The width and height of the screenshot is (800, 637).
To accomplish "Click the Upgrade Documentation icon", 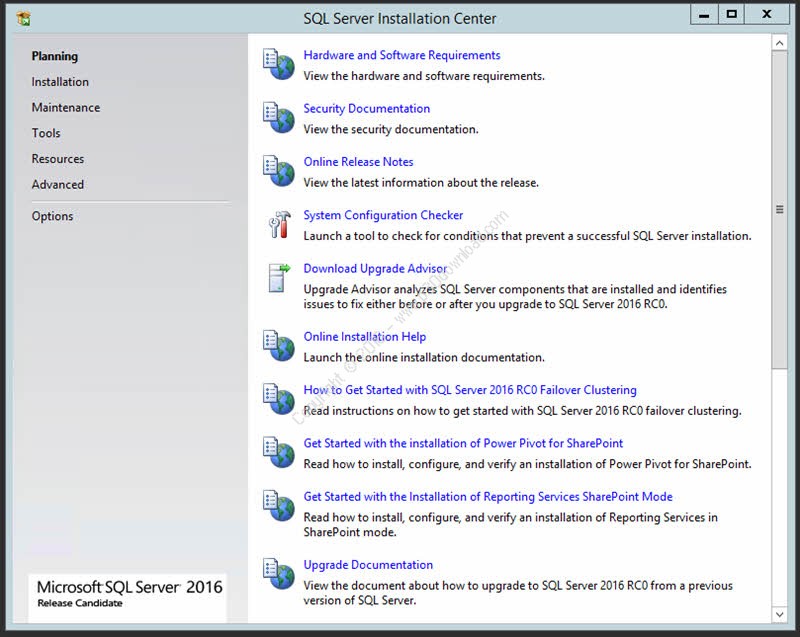I will pyautogui.click(x=278, y=574).
